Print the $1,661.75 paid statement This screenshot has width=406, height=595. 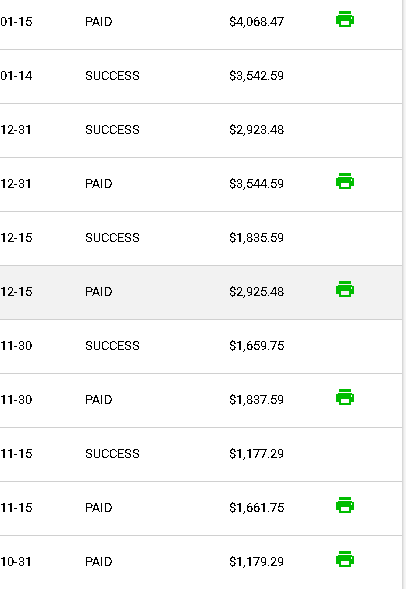tap(345, 505)
